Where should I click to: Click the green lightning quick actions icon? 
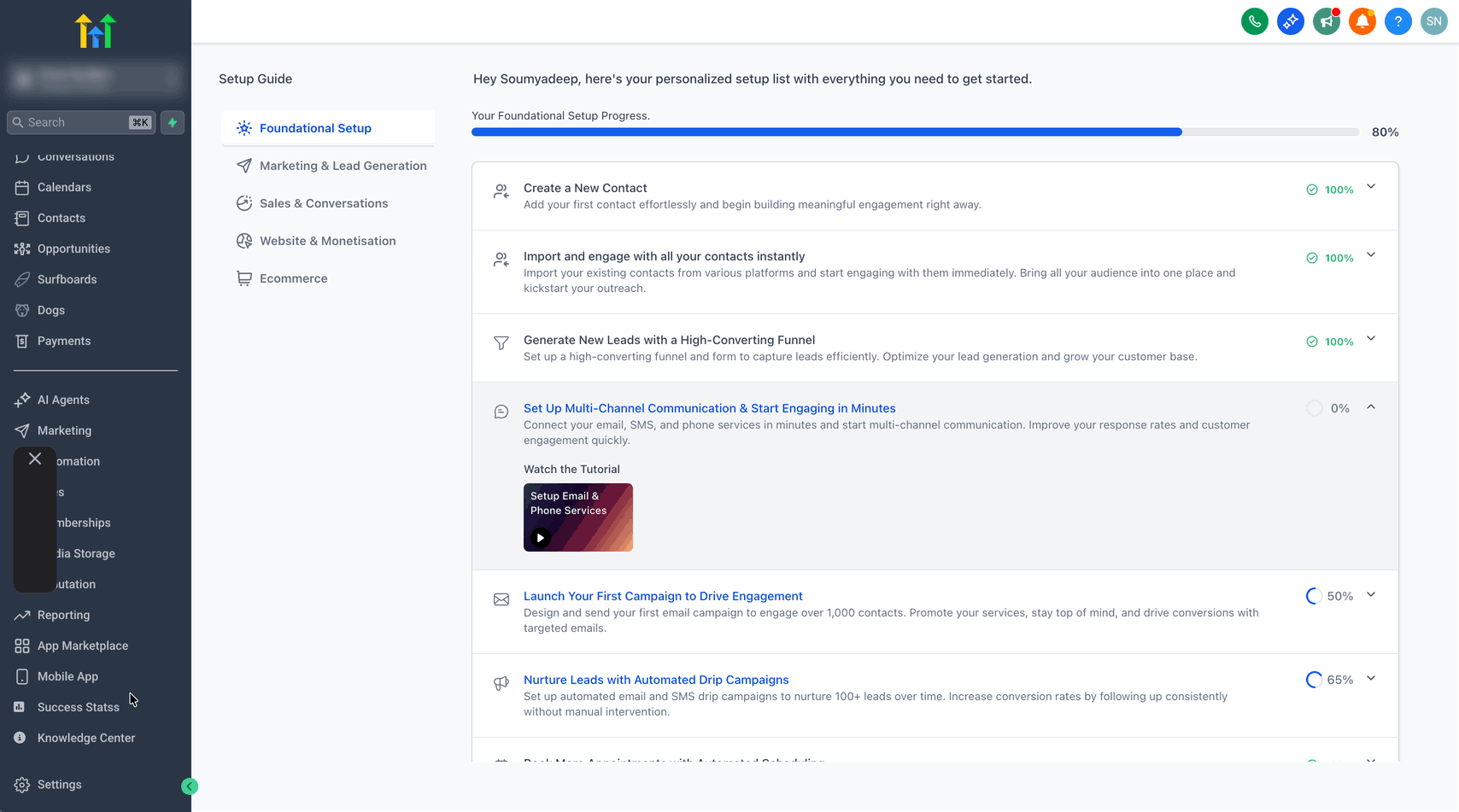(173, 122)
